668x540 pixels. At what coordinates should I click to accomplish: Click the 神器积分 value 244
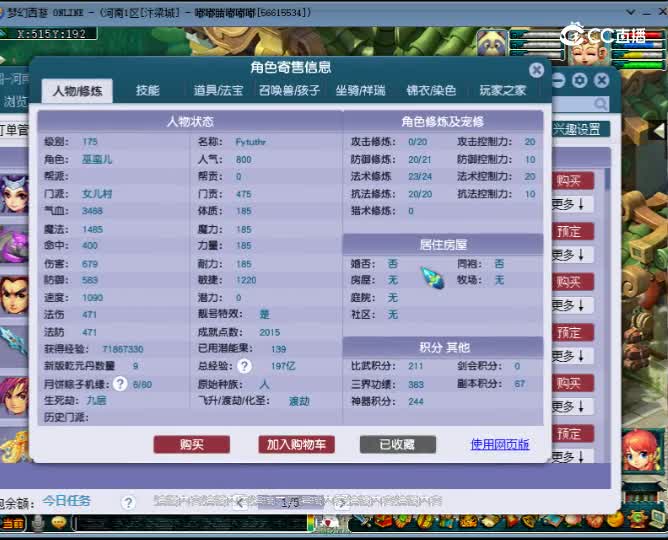click(x=415, y=401)
